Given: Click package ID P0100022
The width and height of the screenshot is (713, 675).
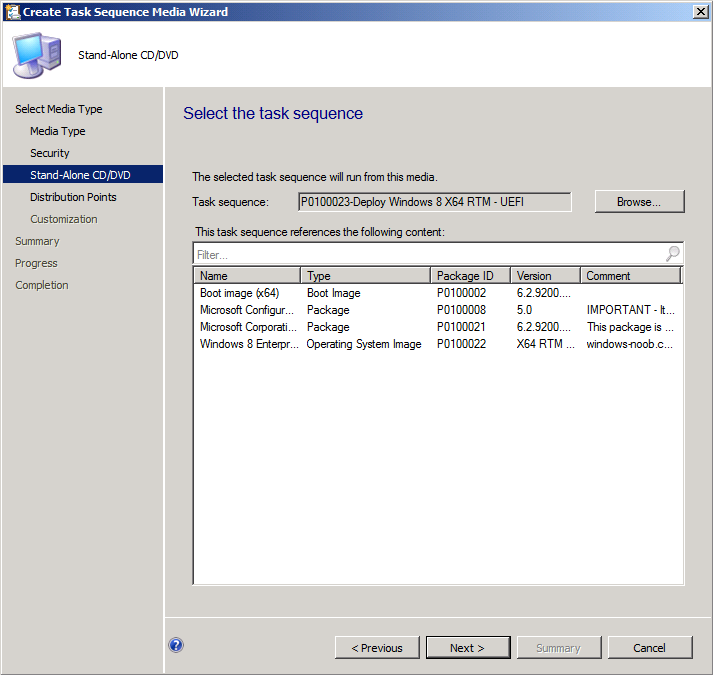Looking at the screenshot, I should click(x=461, y=344).
